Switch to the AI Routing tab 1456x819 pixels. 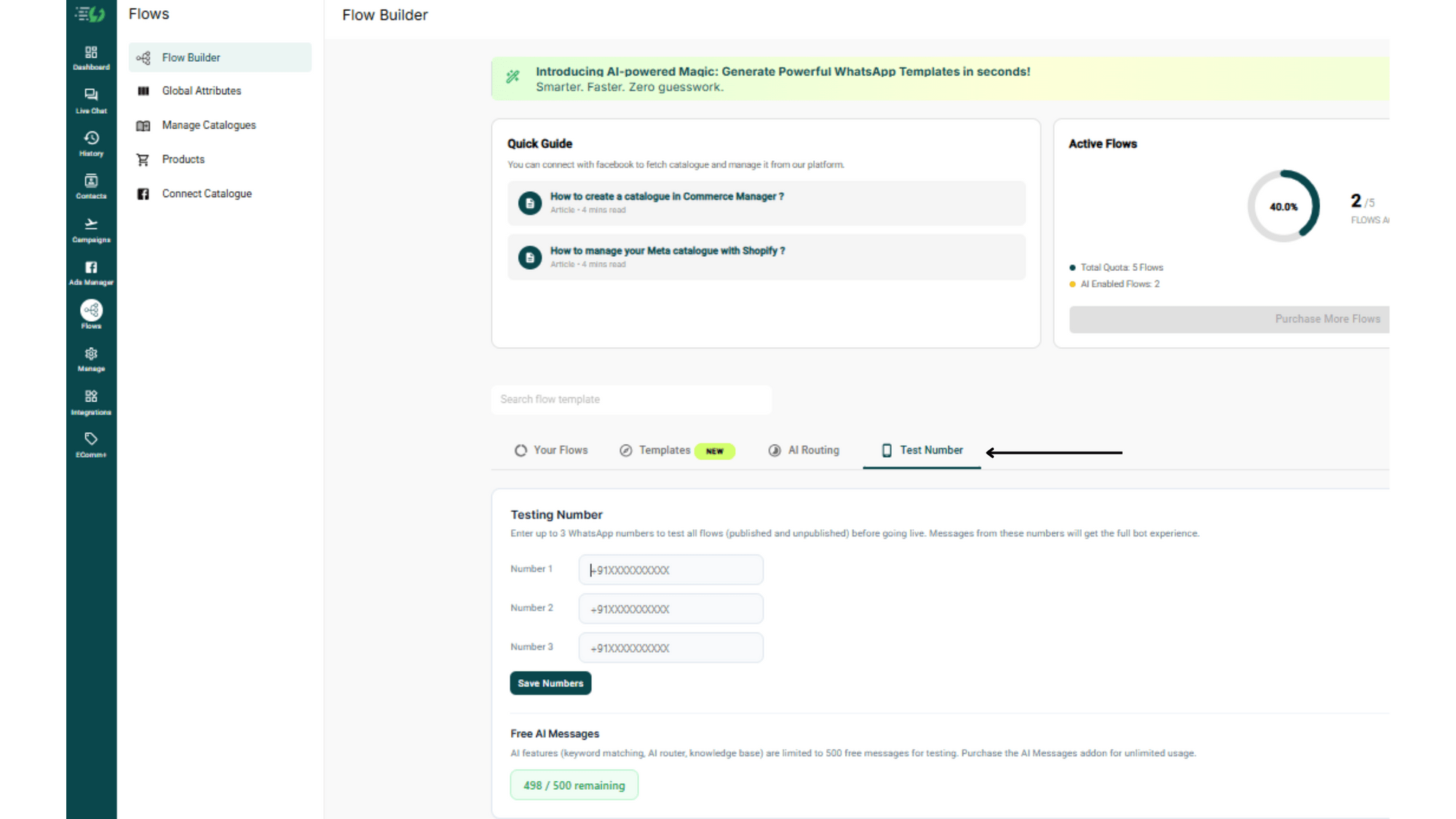804,451
